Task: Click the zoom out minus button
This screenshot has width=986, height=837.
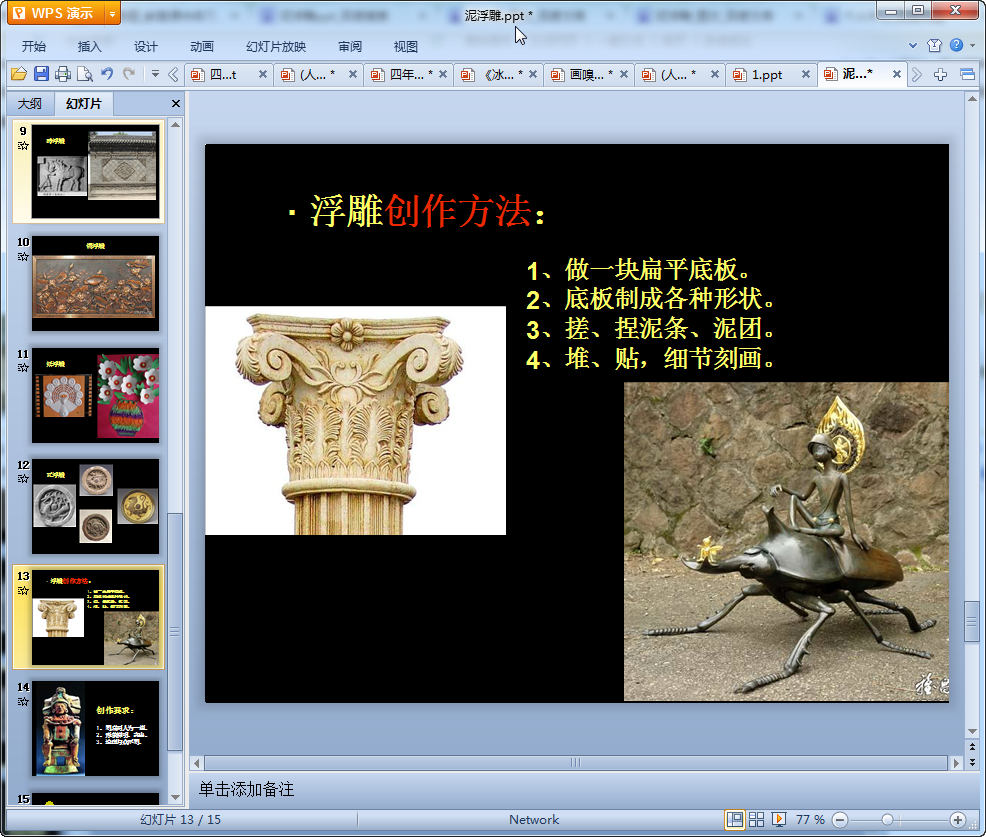Action: [840, 819]
